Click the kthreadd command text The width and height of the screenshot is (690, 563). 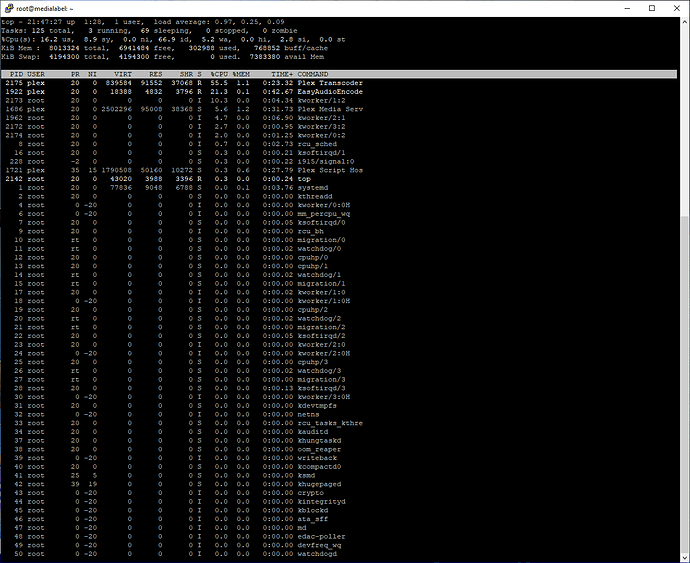[x=315, y=196]
